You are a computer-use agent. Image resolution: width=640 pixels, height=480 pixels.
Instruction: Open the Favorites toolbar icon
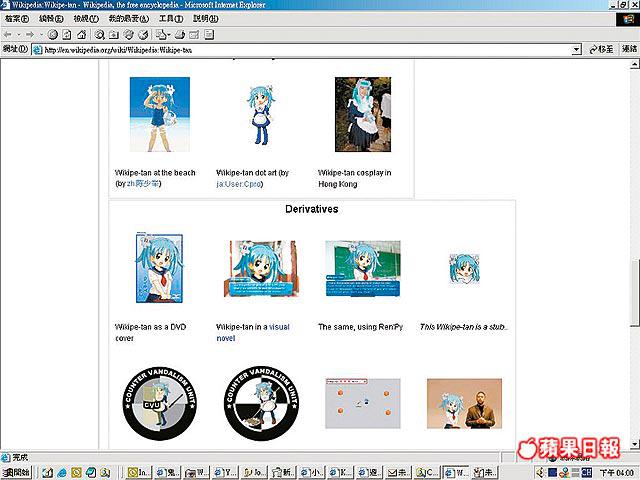point(114,34)
